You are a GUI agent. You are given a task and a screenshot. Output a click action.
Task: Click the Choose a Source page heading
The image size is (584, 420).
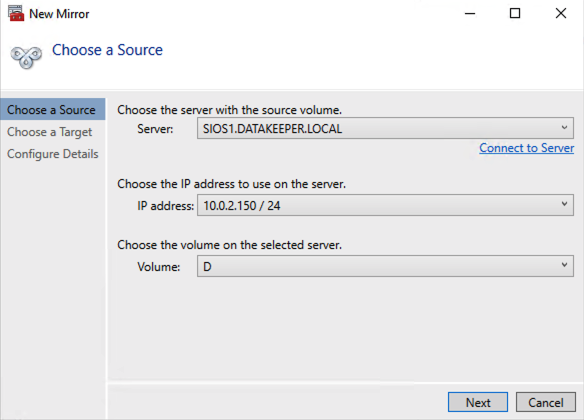pos(107,50)
